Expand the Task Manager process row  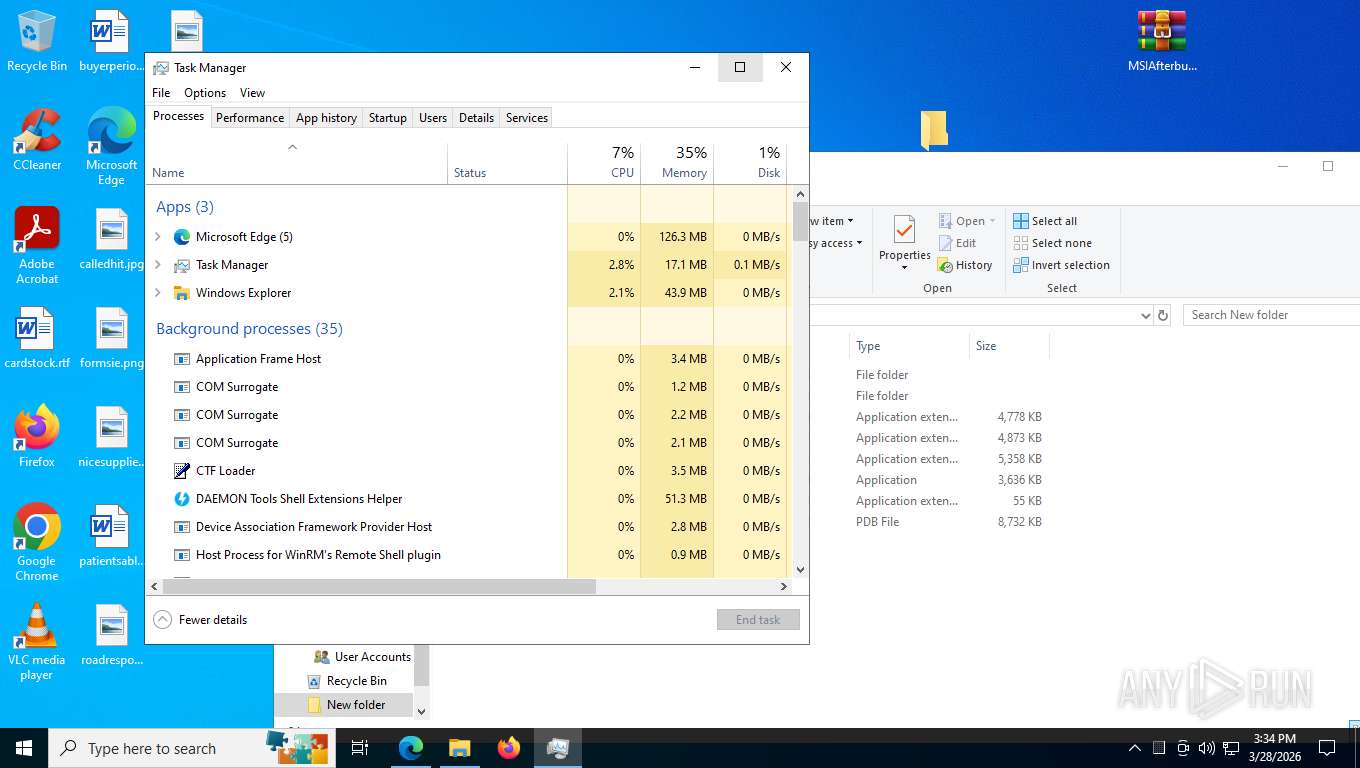(x=158, y=265)
